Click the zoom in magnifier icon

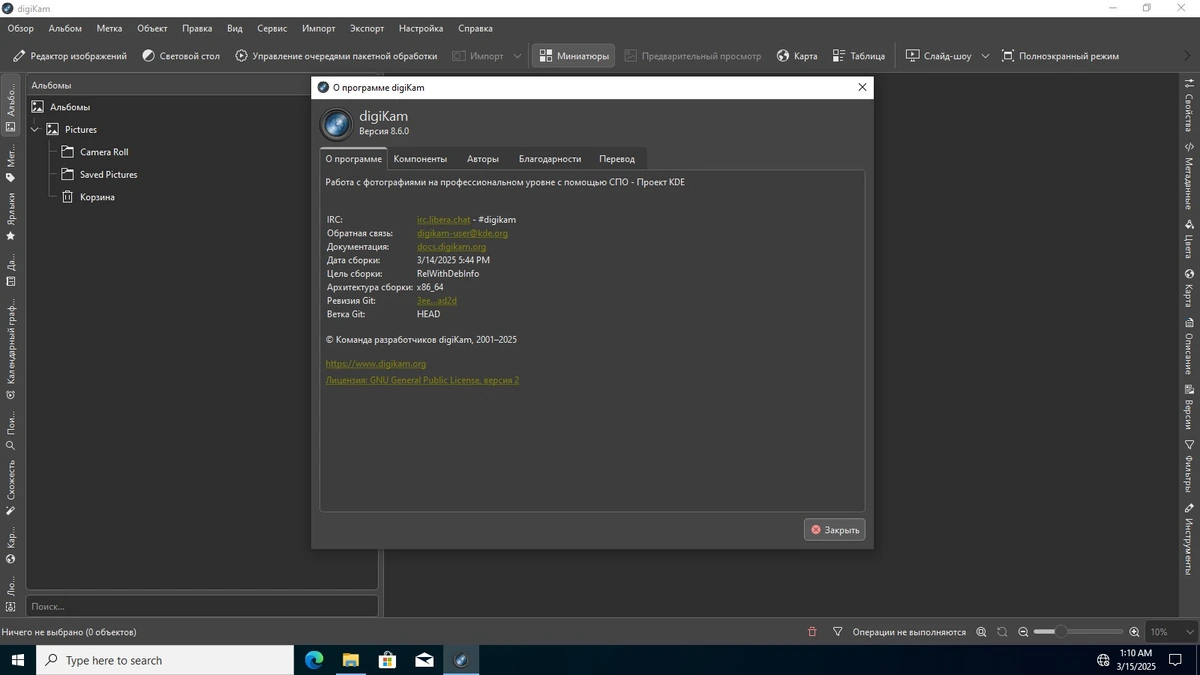[1134, 632]
